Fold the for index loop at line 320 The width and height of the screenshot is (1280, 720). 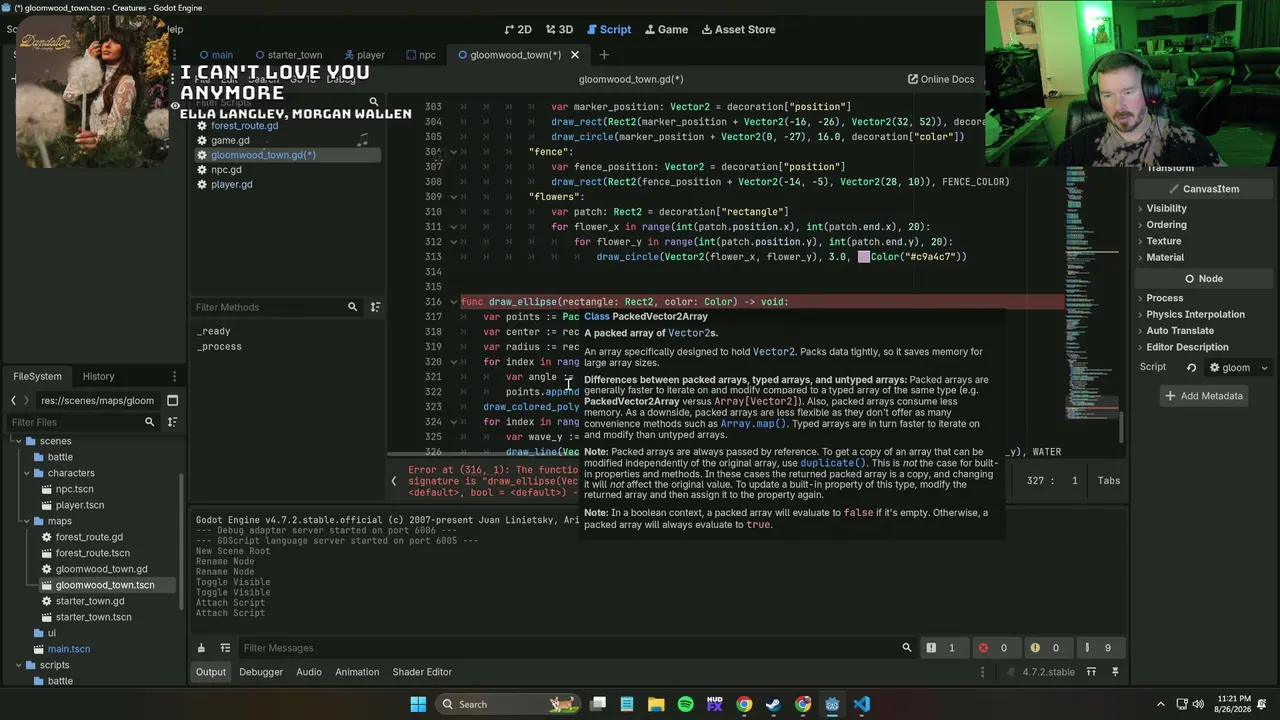pyautogui.click(x=453, y=362)
